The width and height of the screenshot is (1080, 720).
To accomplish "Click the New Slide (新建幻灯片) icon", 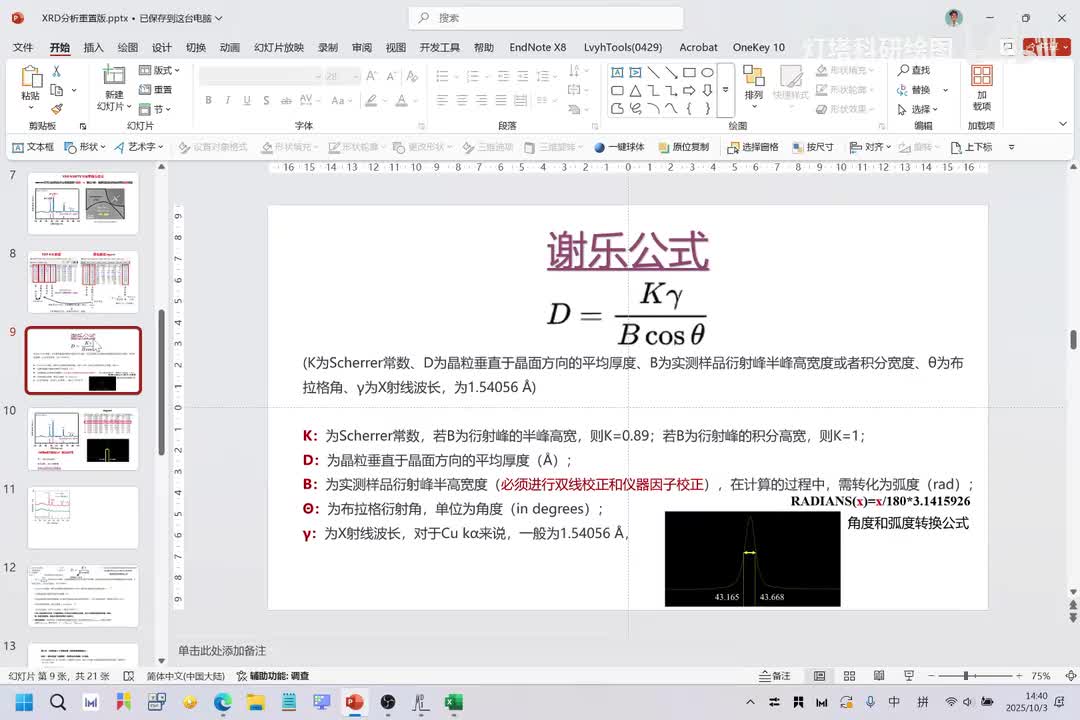I will tap(114, 75).
